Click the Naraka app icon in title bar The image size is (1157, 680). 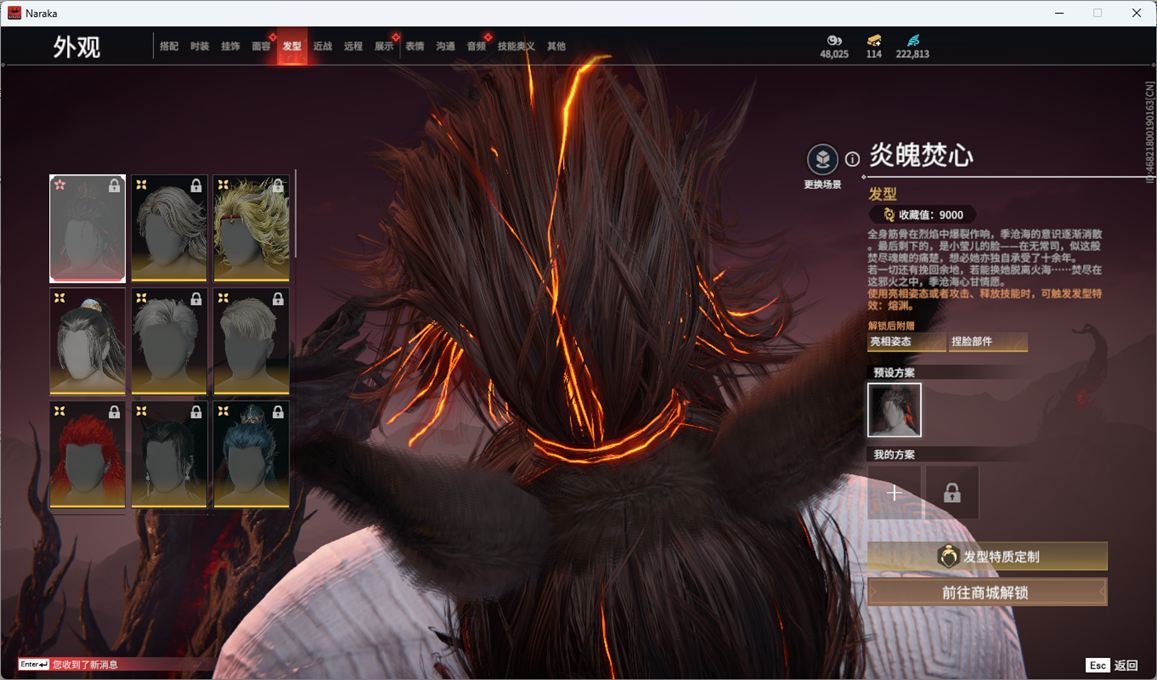[x=14, y=13]
